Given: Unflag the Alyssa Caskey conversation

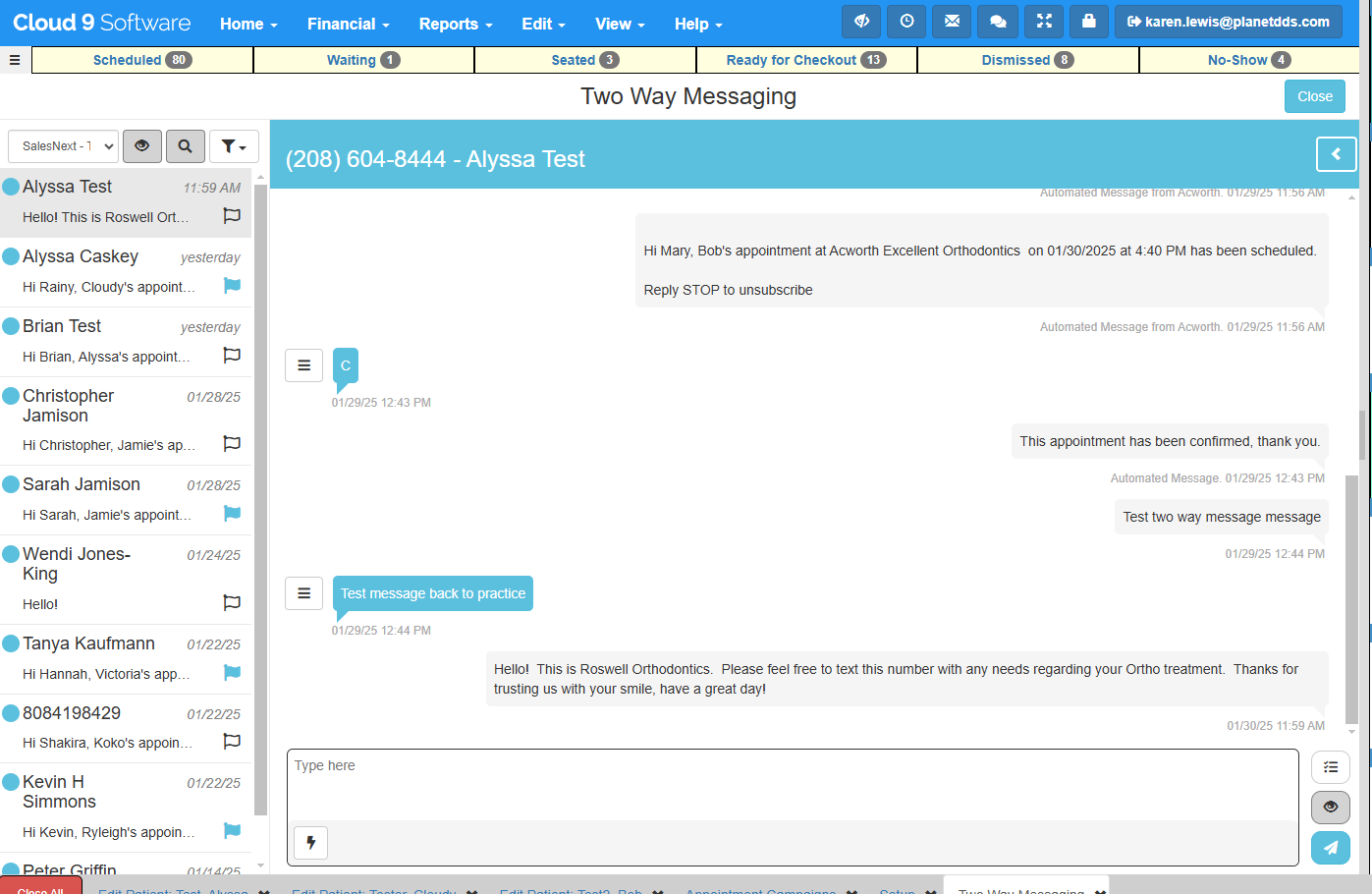Looking at the screenshot, I should tap(232, 285).
